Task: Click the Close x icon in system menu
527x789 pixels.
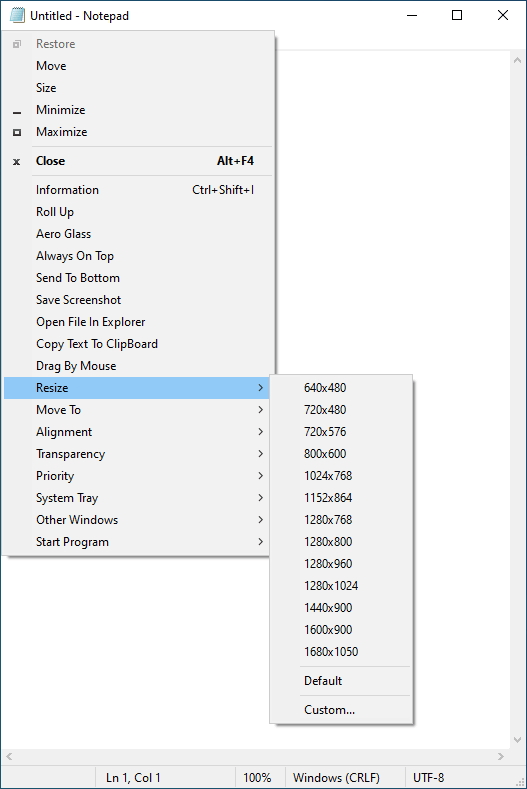Action: click(17, 162)
